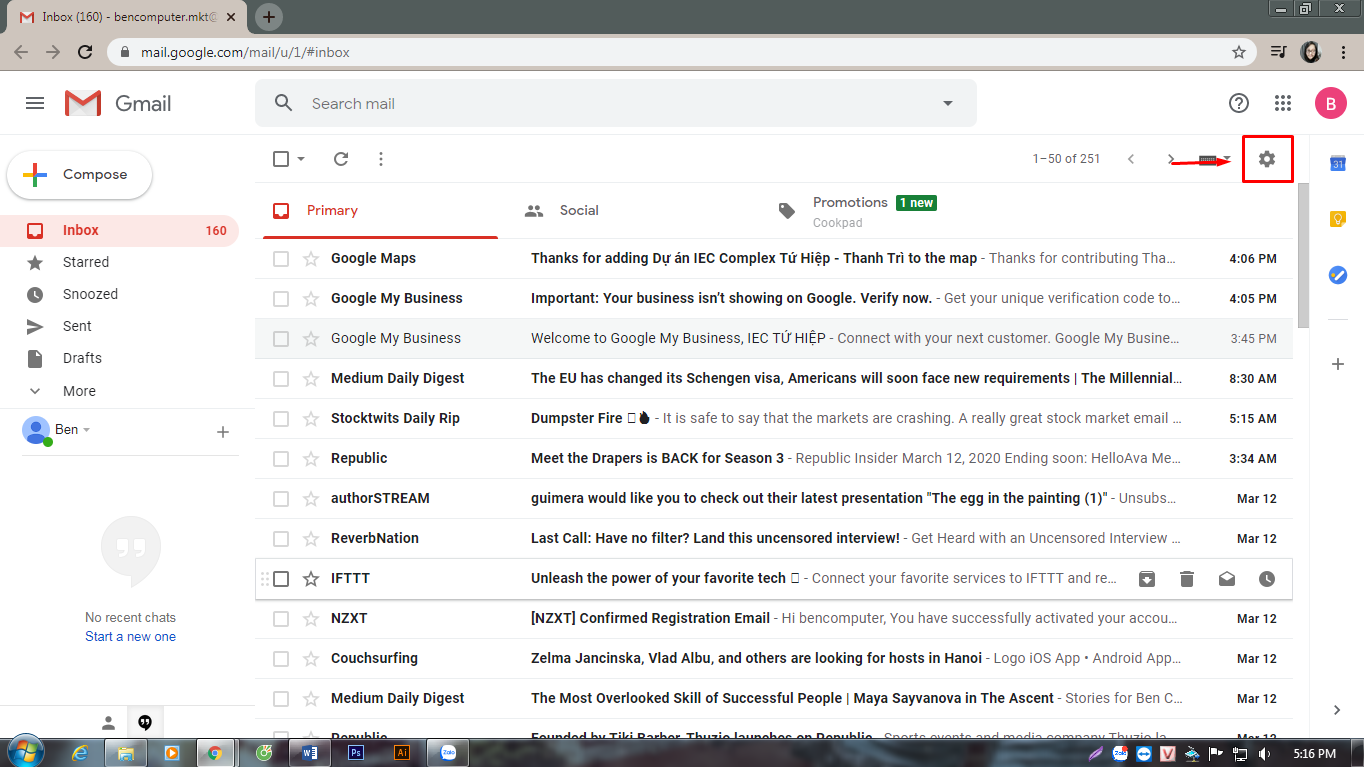Delete the IFTTT email
The width and height of the screenshot is (1364, 767).
1187,578
